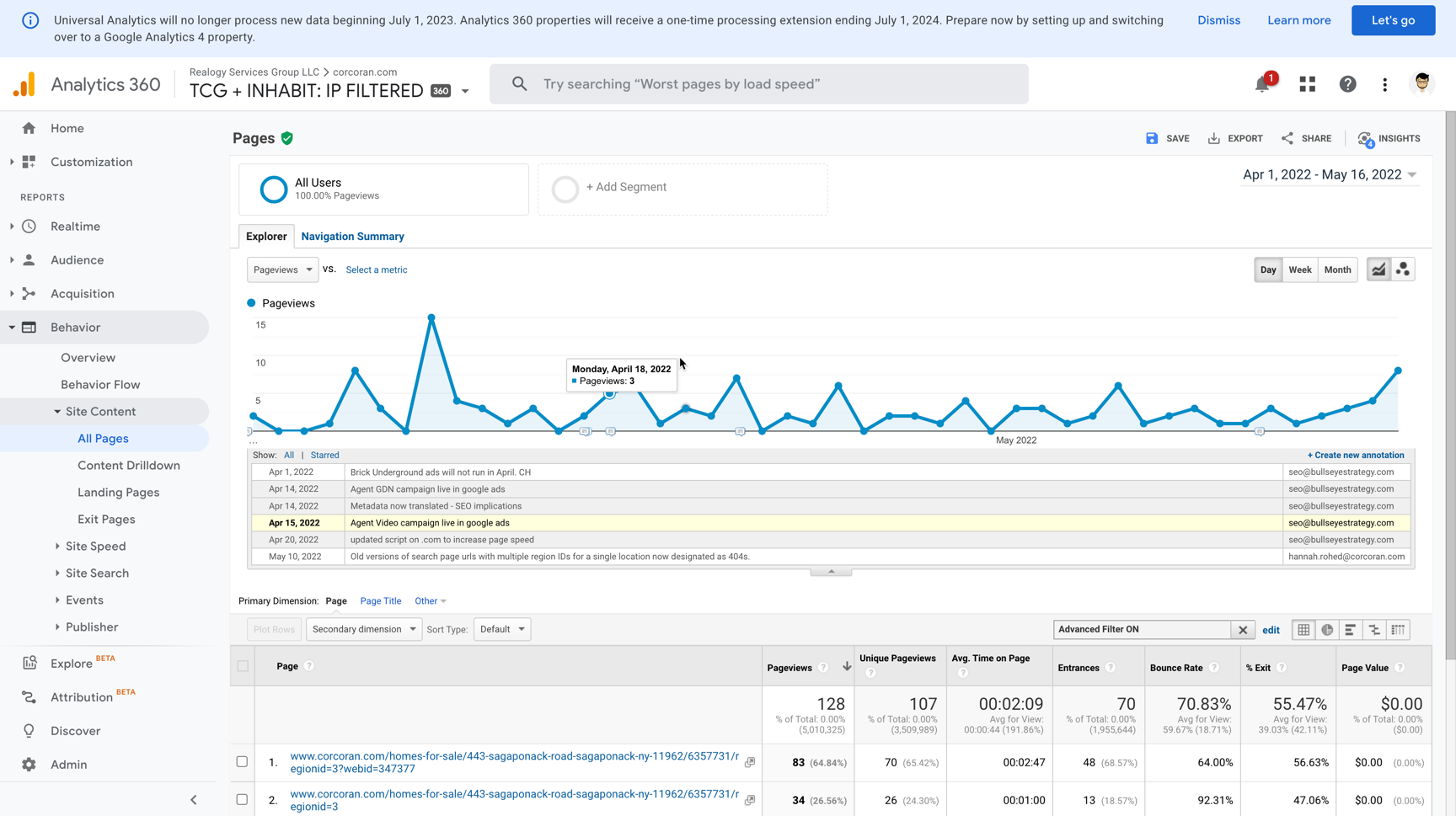Image resolution: width=1456 pixels, height=816 pixels.
Task: Open the INSIGHTS panel icon
Action: [x=1365, y=139]
